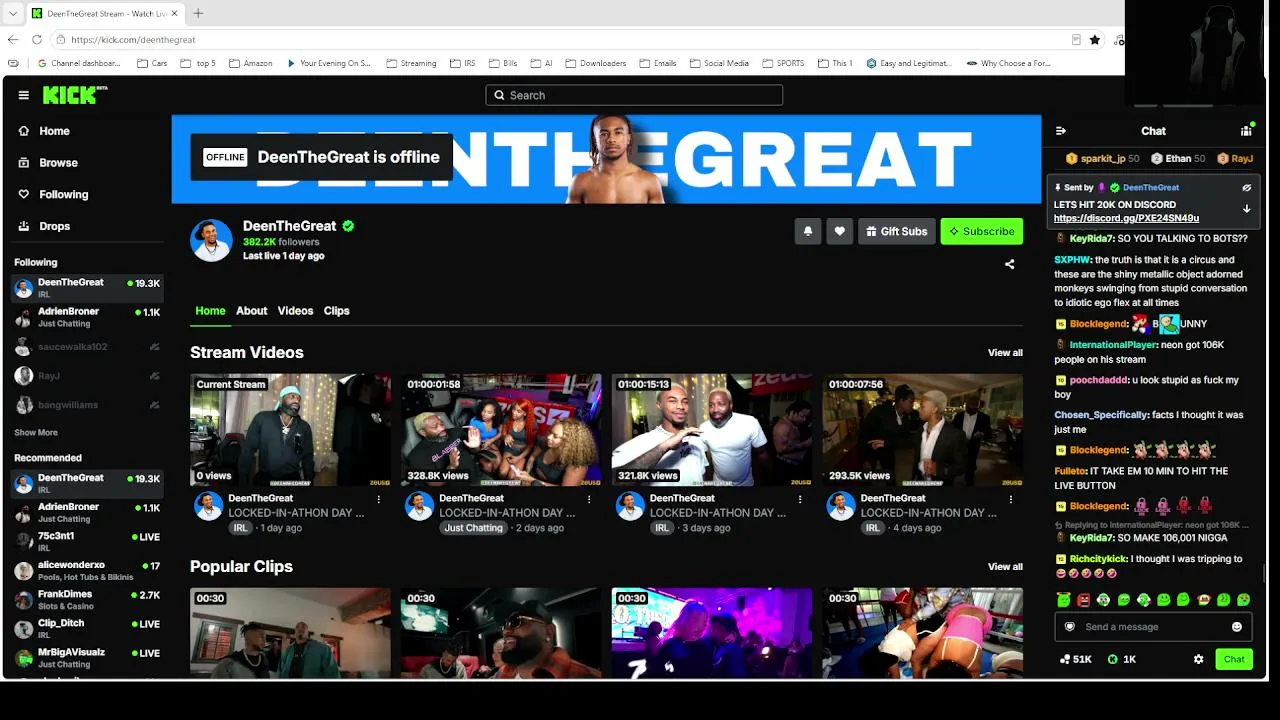The height and width of the screenshot is (720, 1280).
Task: Click the browser address bar URL
Action: coord(133,40)
